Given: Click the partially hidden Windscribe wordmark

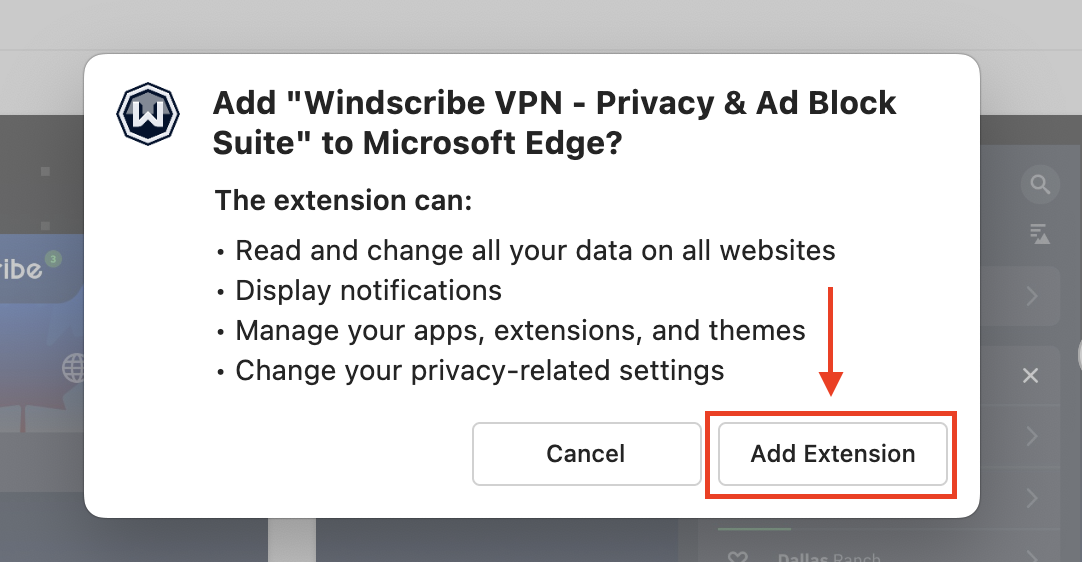Looking at the screenshot, I should [20, 270].
